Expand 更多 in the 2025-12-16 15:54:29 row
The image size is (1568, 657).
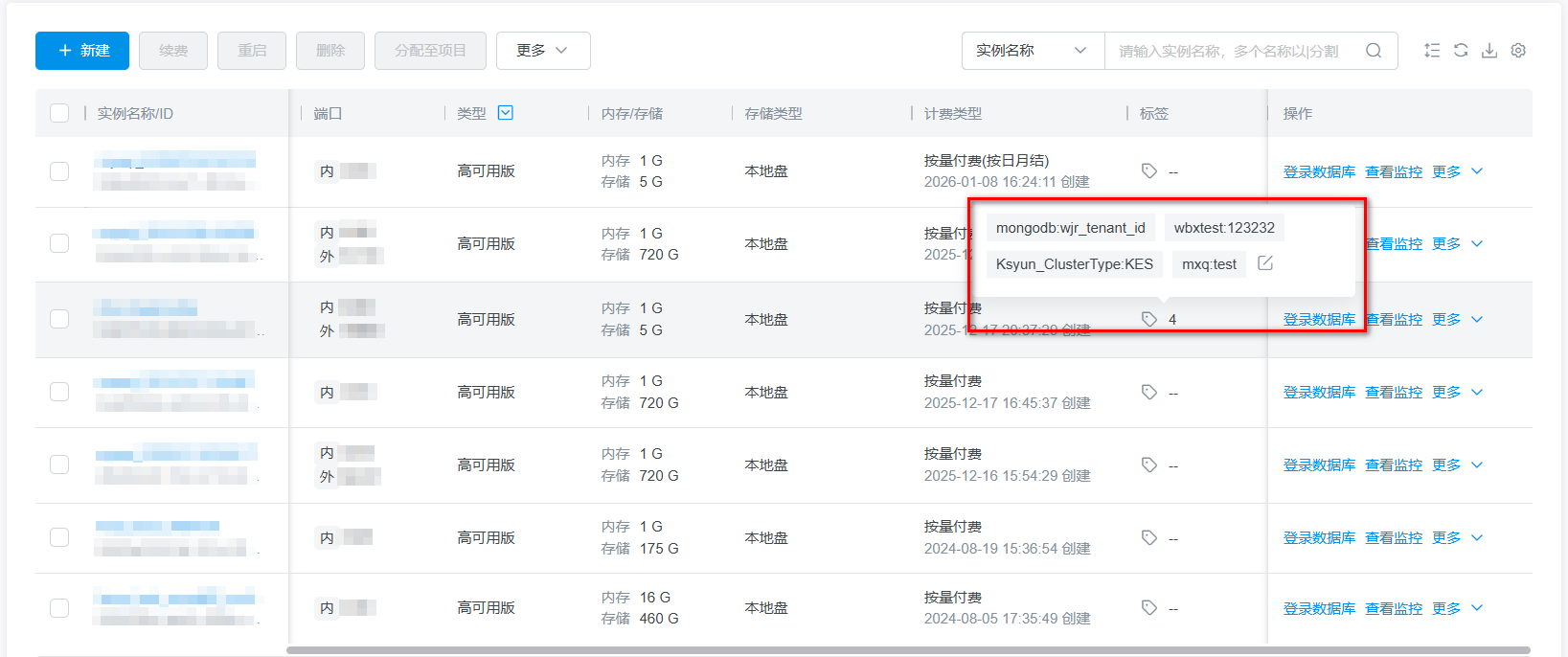1457,464
